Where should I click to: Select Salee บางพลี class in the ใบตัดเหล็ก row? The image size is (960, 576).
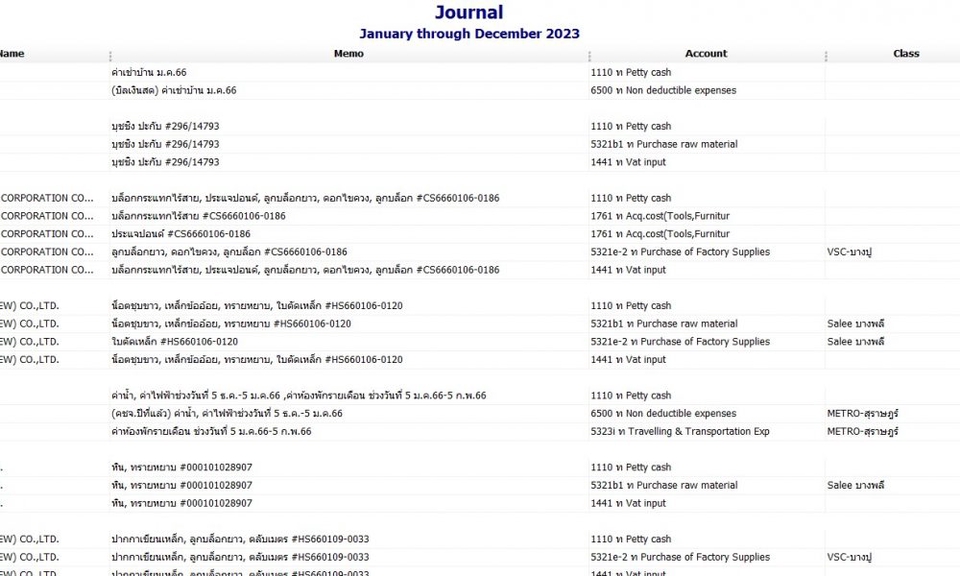click(x=855, y=342)
